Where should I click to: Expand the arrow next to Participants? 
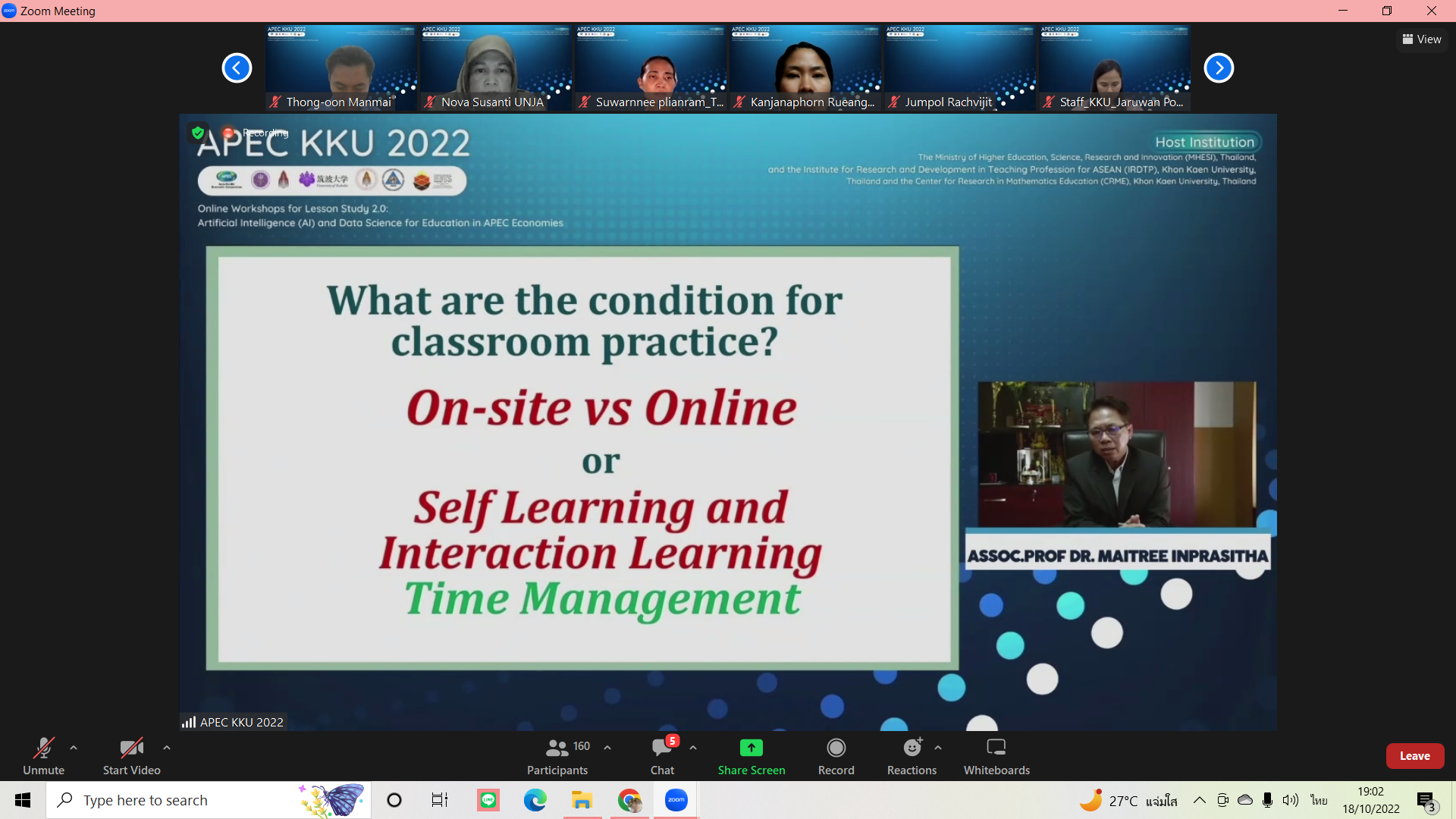(x=607, y=748)
